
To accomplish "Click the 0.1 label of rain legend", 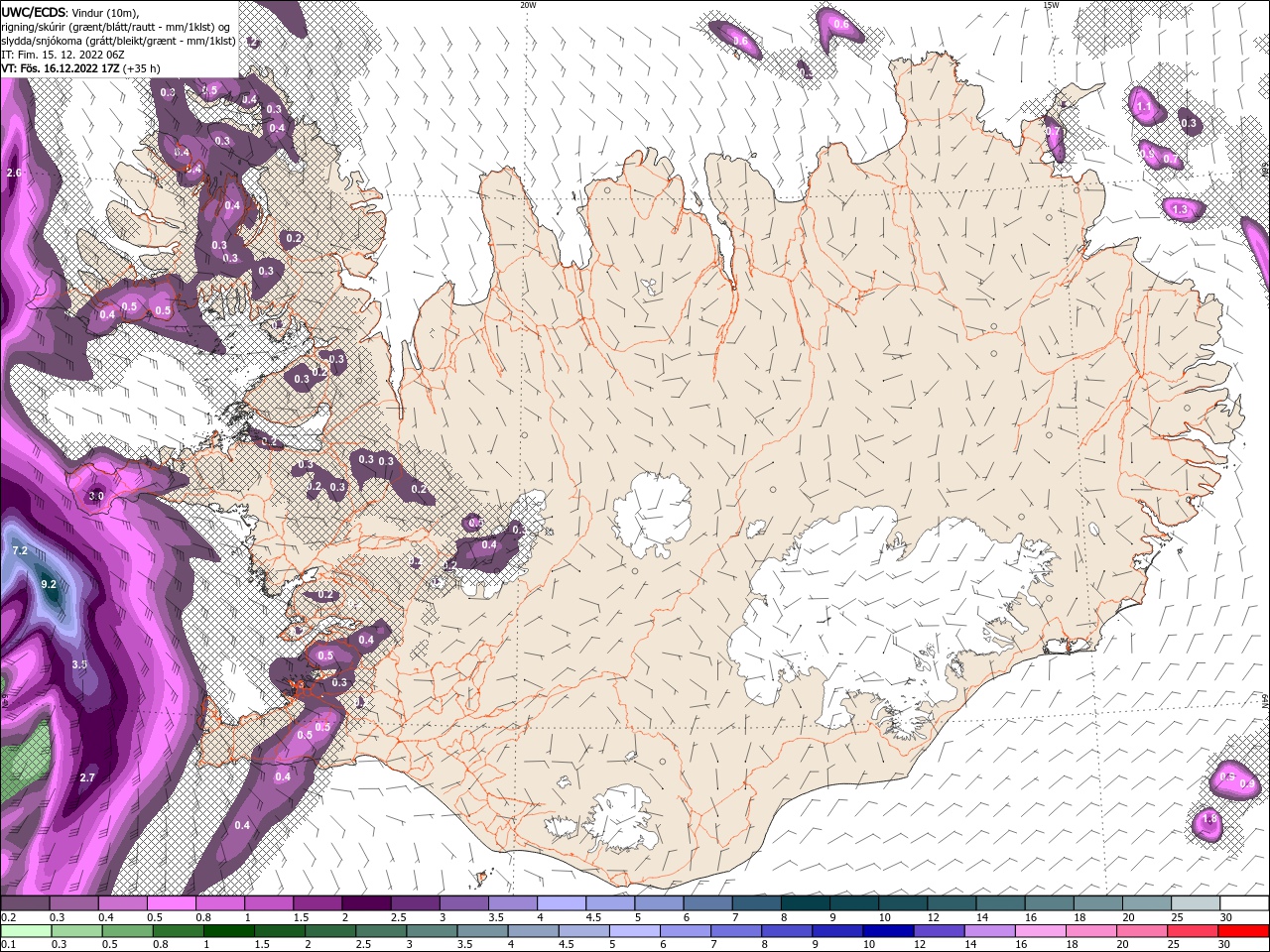I will (x=8, y=944).
